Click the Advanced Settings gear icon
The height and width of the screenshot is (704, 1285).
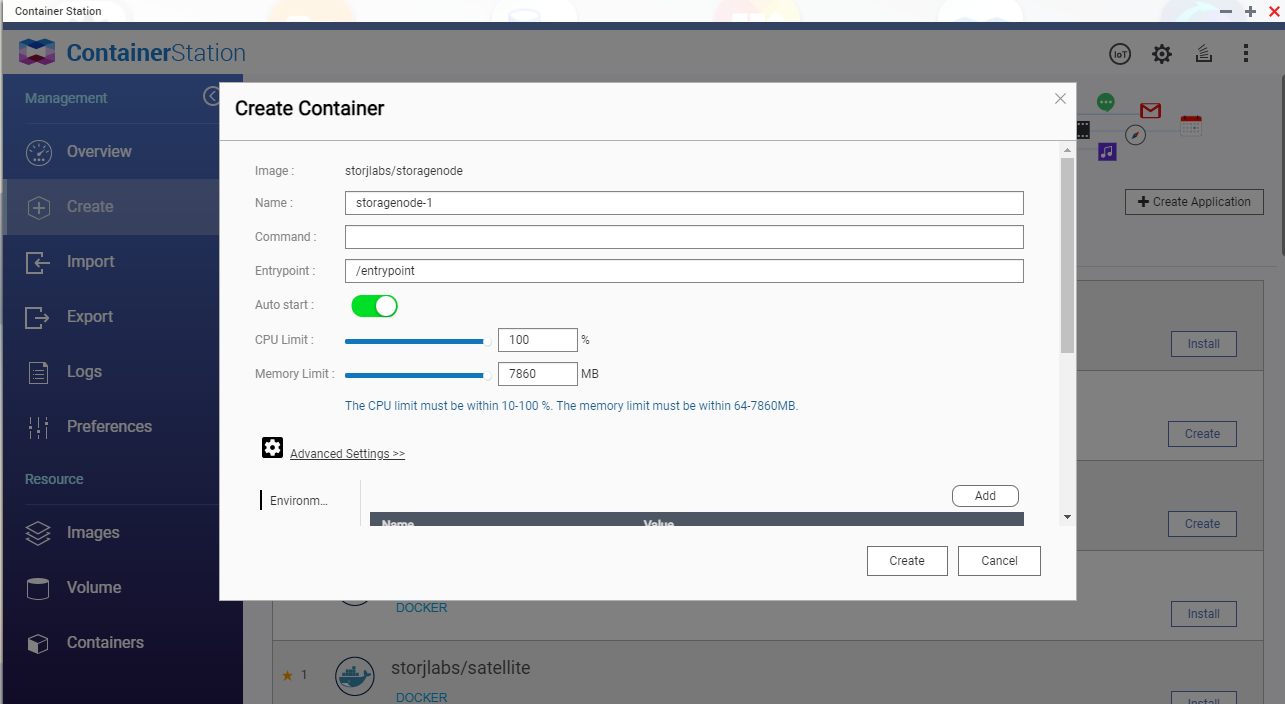273,447
